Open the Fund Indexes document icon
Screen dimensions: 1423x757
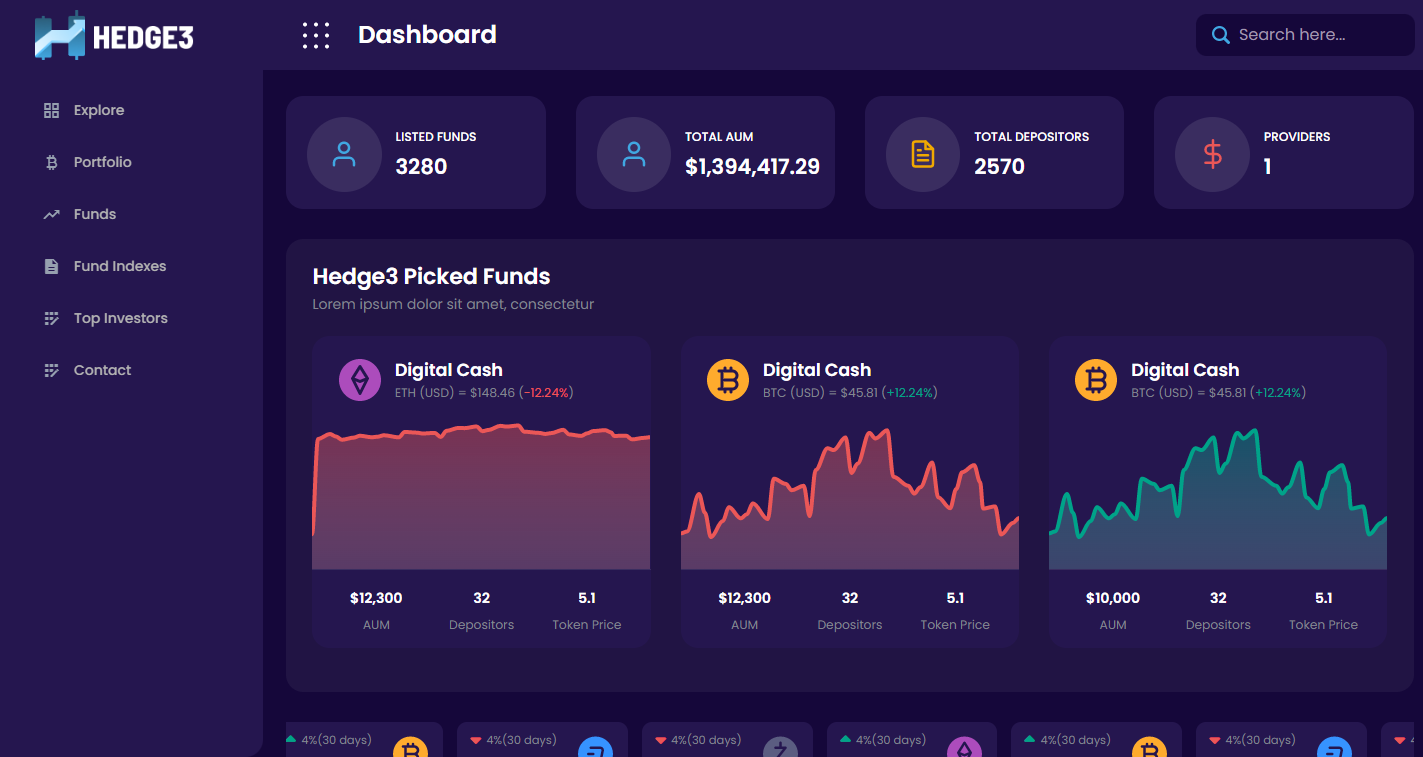coord(51,266)
